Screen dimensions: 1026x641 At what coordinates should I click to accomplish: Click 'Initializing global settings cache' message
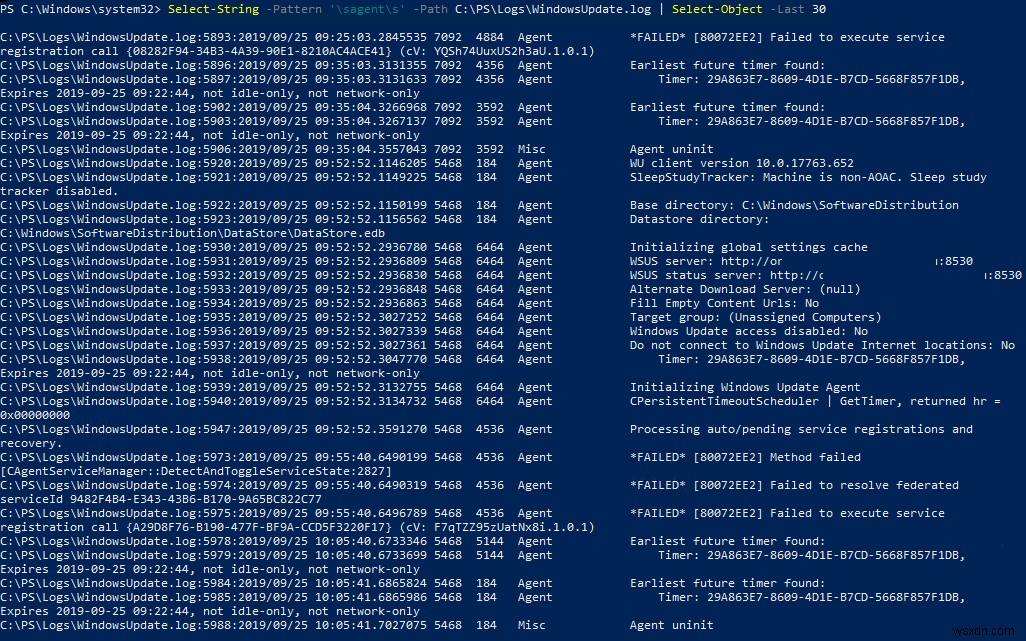[x=749, y=247]
